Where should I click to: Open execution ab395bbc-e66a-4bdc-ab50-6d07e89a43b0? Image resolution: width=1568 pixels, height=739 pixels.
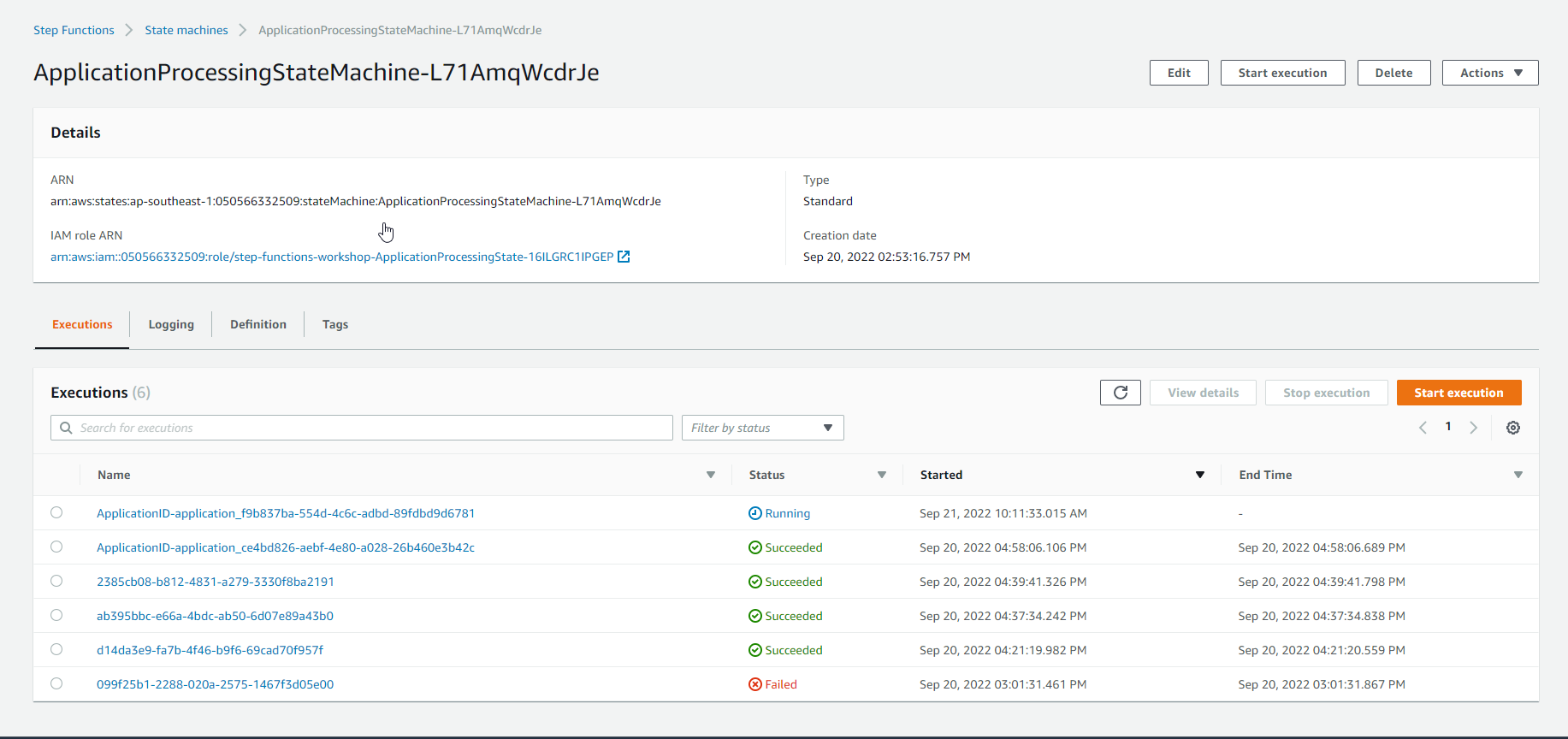coord(215,616)
